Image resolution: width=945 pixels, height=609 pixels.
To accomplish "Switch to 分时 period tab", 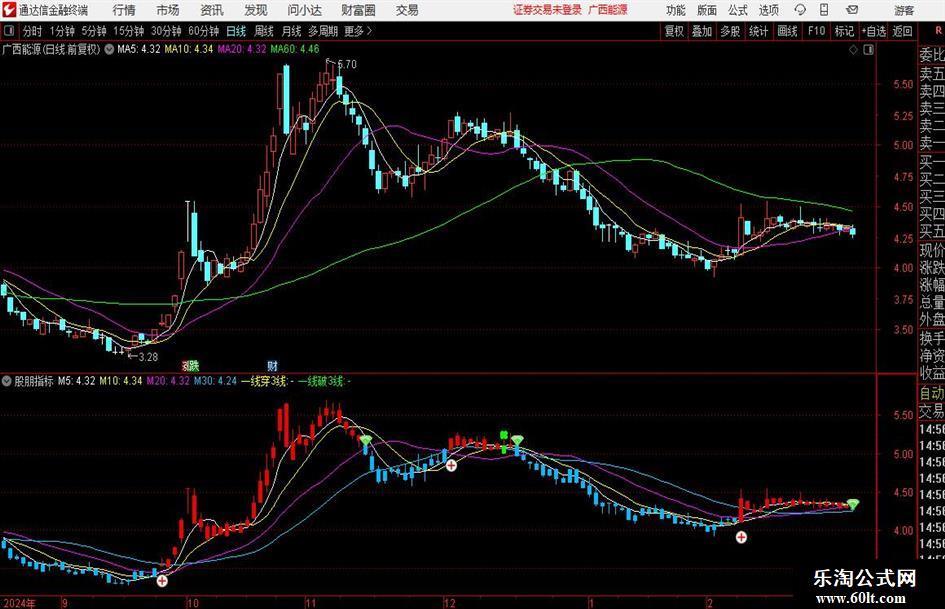I will pos(33,31).
